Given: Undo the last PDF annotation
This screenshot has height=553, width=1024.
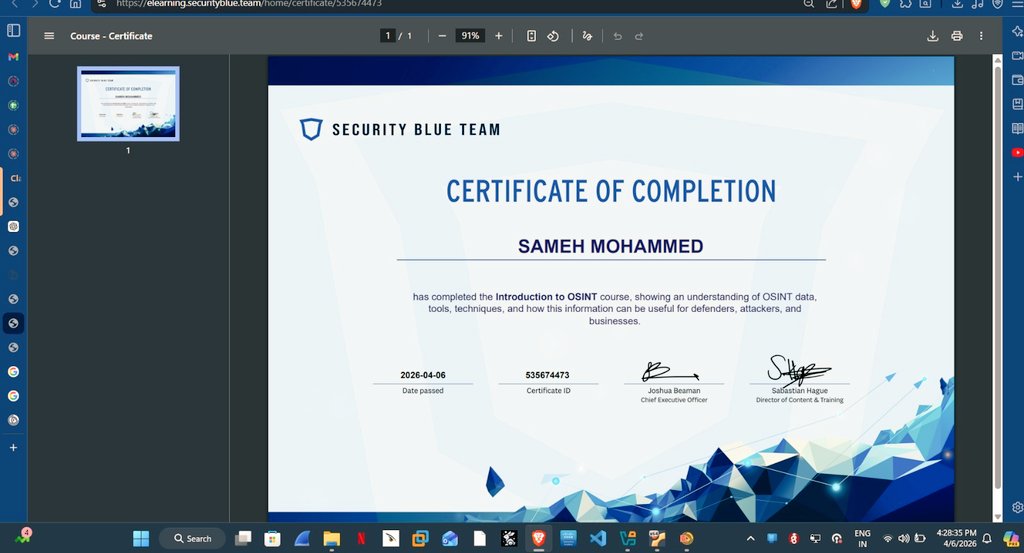Looking at the screenshot, I should [x=617, y=36].
